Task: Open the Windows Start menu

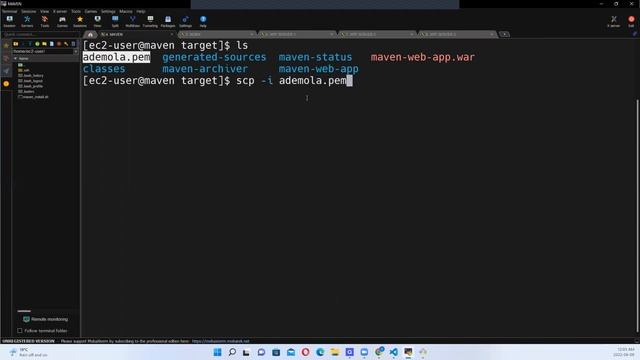Action: click(218, 352)
